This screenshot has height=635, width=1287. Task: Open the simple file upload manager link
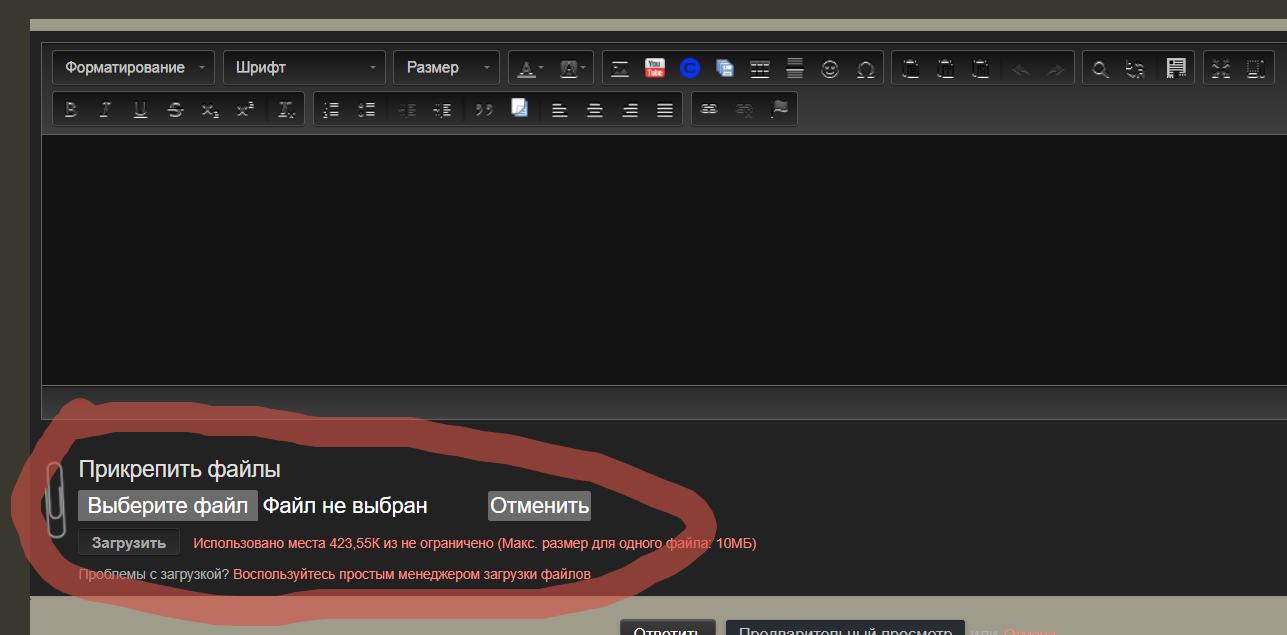[x=412, y=574]
